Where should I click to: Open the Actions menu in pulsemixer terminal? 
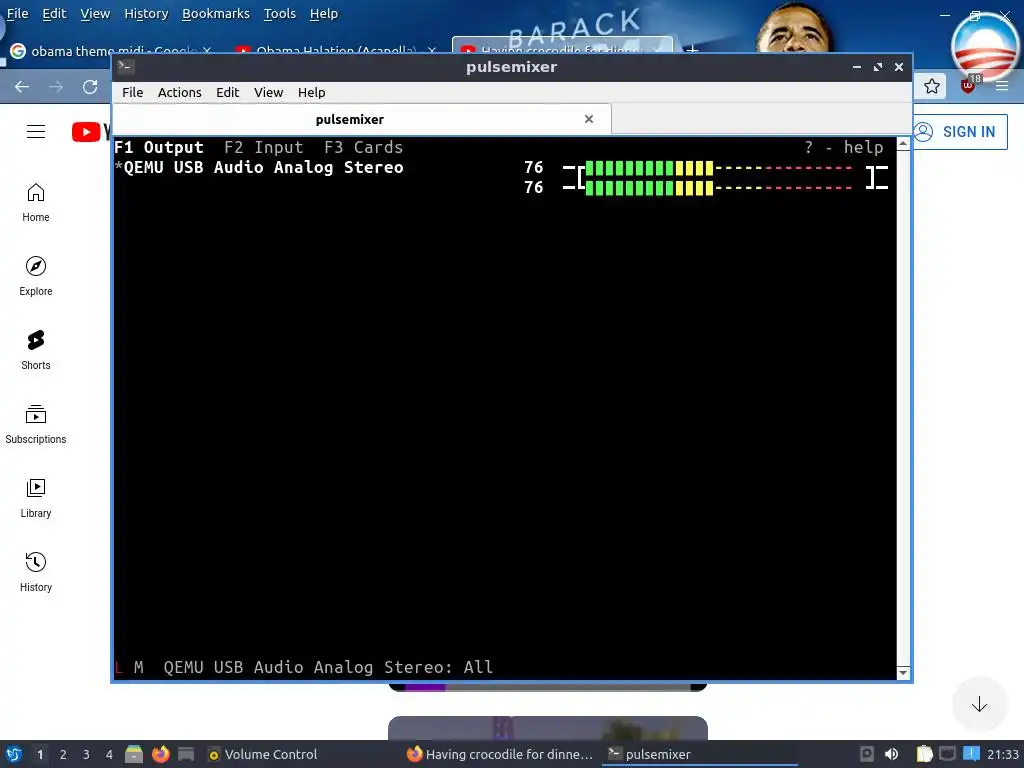(180, 92)
